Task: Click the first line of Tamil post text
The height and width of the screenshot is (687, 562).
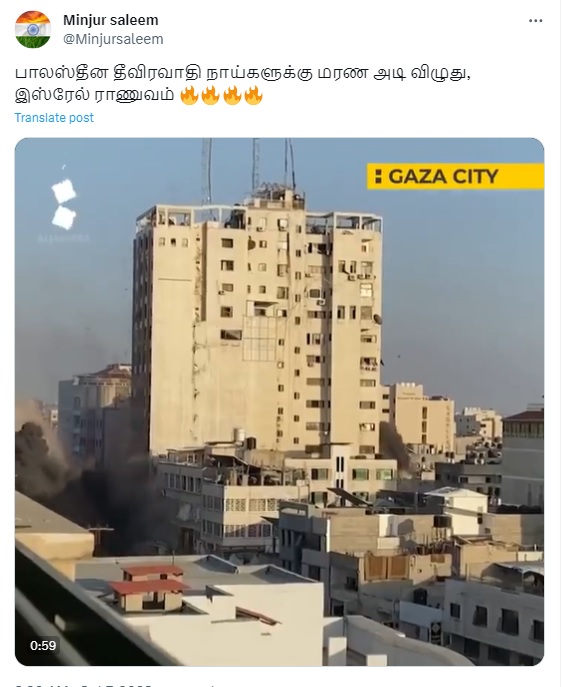Action: [x=243, y=73]
